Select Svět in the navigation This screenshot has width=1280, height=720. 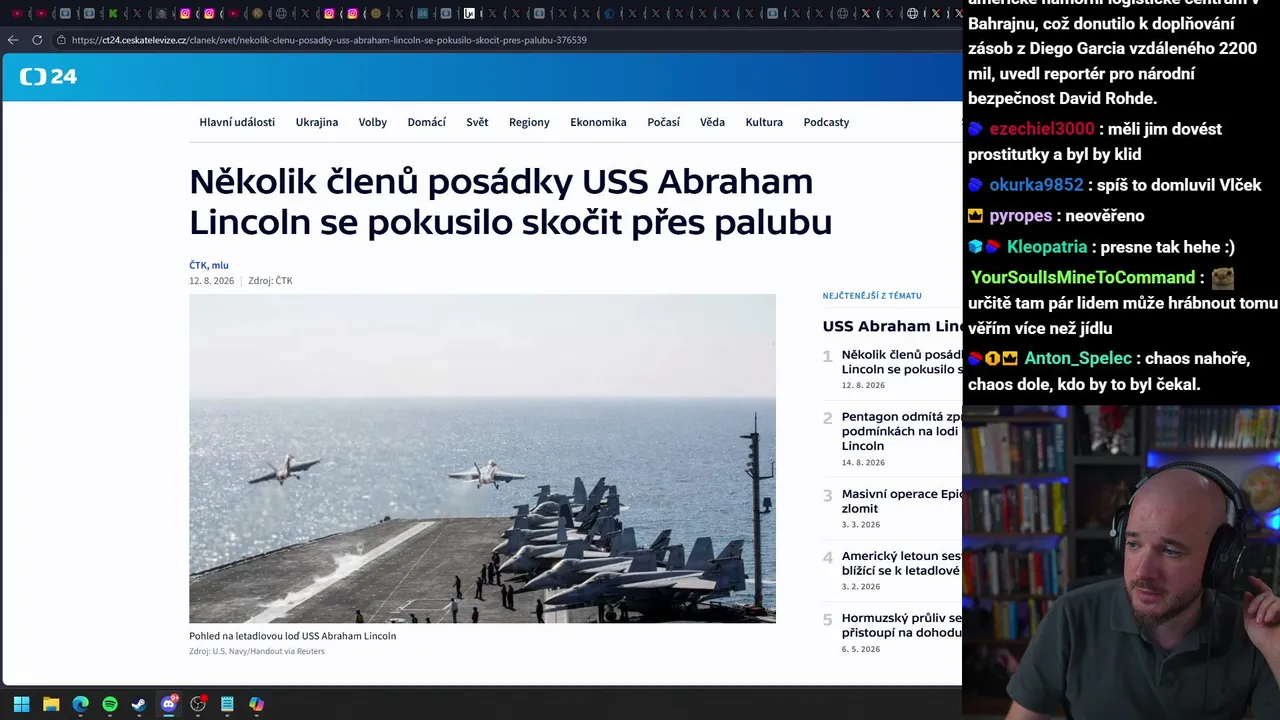coord(477,122)
